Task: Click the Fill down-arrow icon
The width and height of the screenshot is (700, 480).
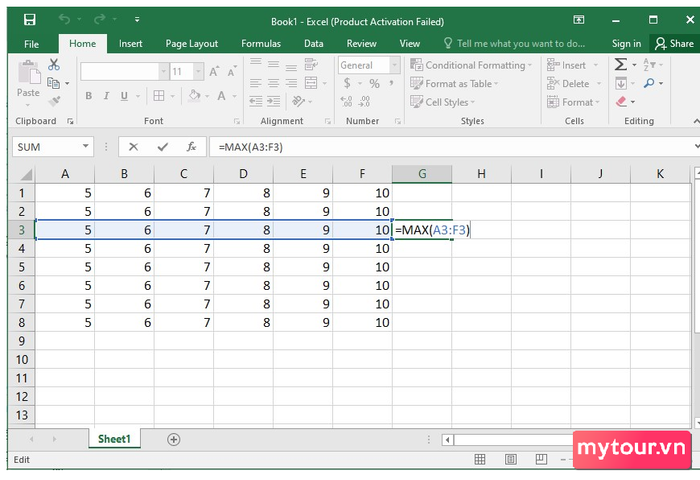Action: [x=621, y=83]
